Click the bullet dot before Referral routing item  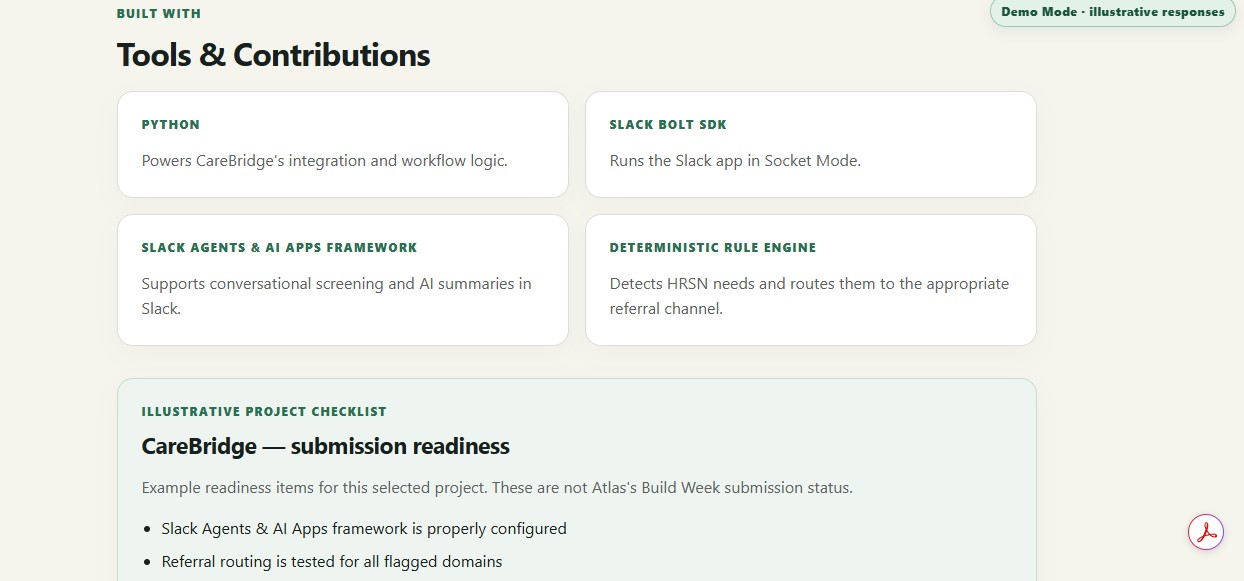tap(148, 562)
